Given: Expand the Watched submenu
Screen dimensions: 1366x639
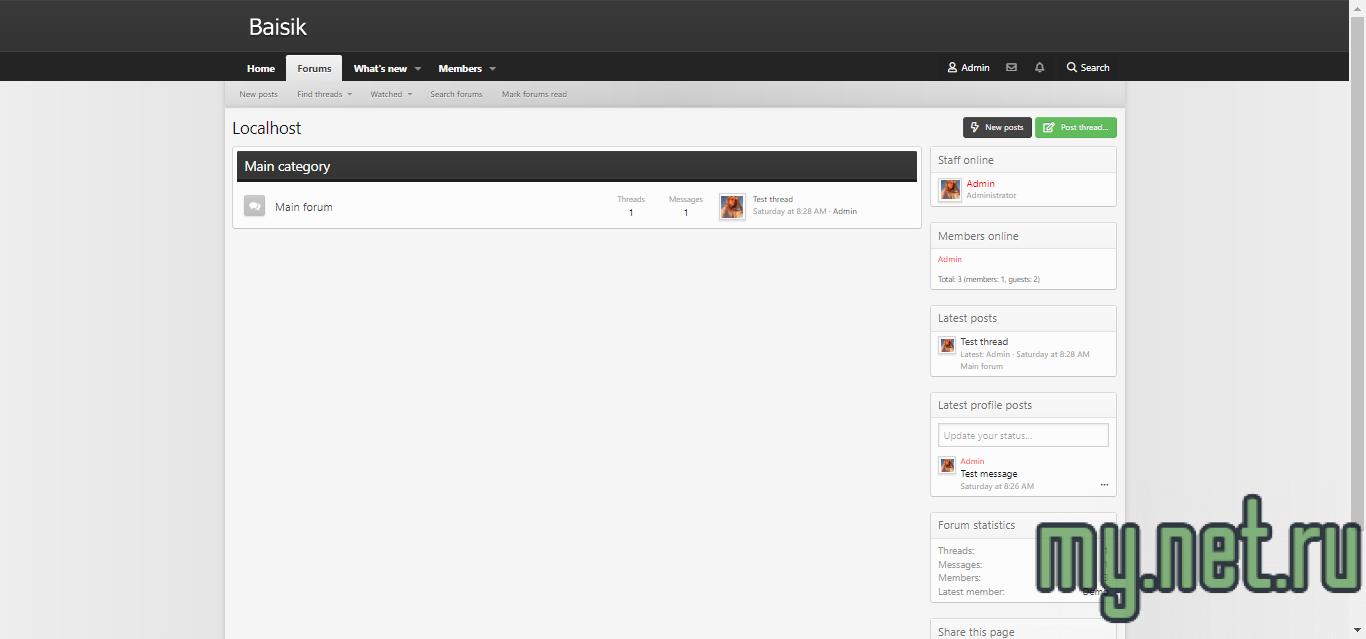Looking at the screenshot, I should coord(410,95).
